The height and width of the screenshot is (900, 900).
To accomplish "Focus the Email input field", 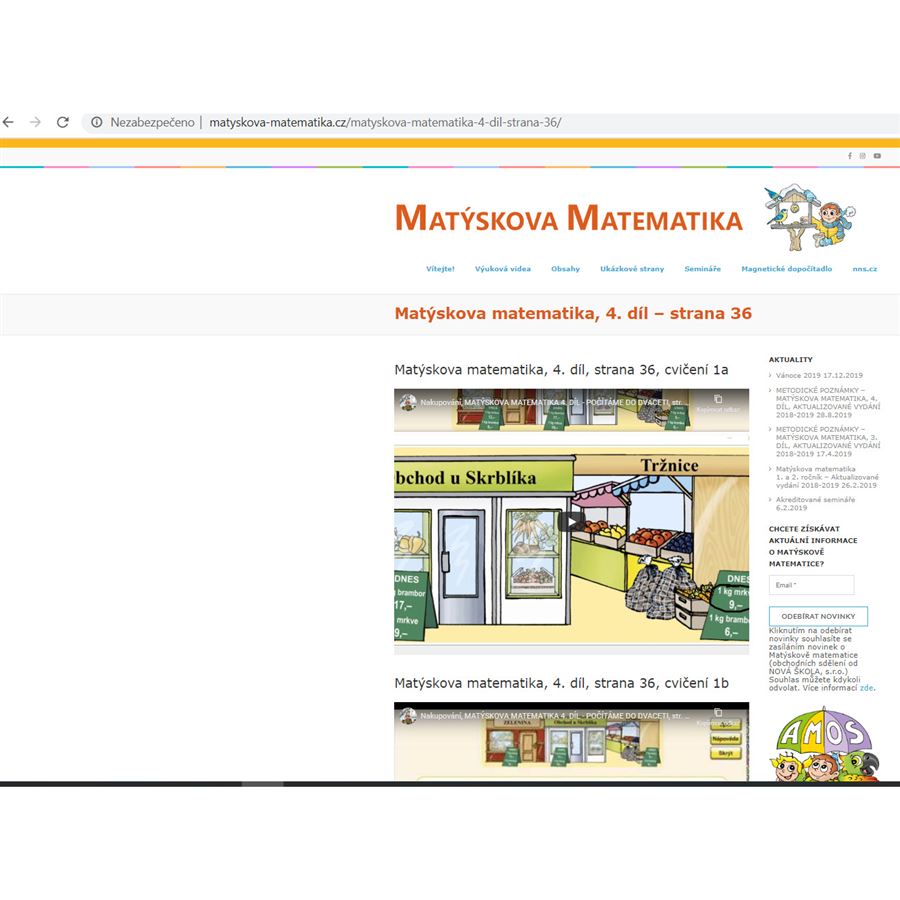I will pyautogui.click(x=811, y=585).
